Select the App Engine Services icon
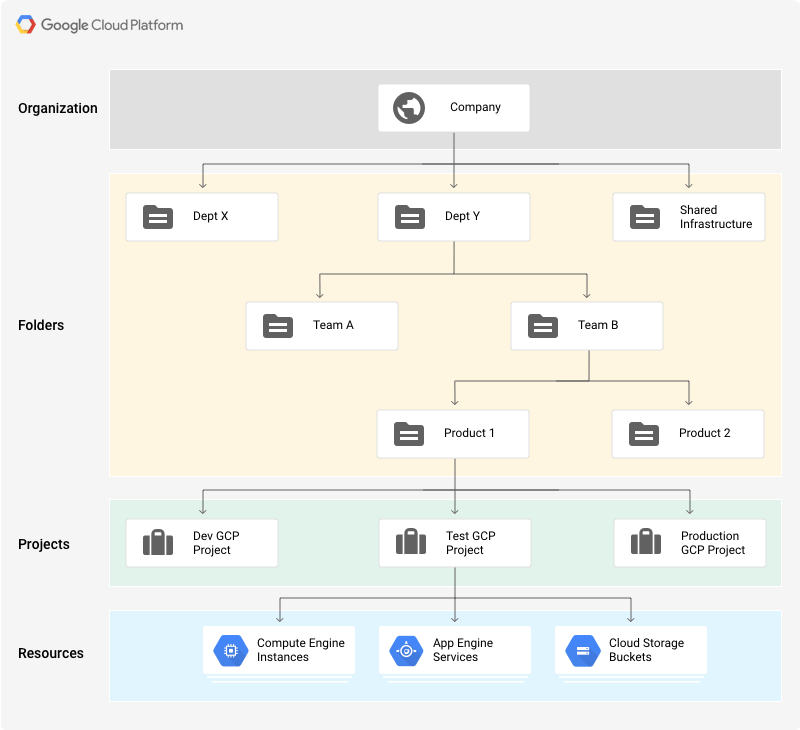800x730 pixels. click(x=405, y=650)
